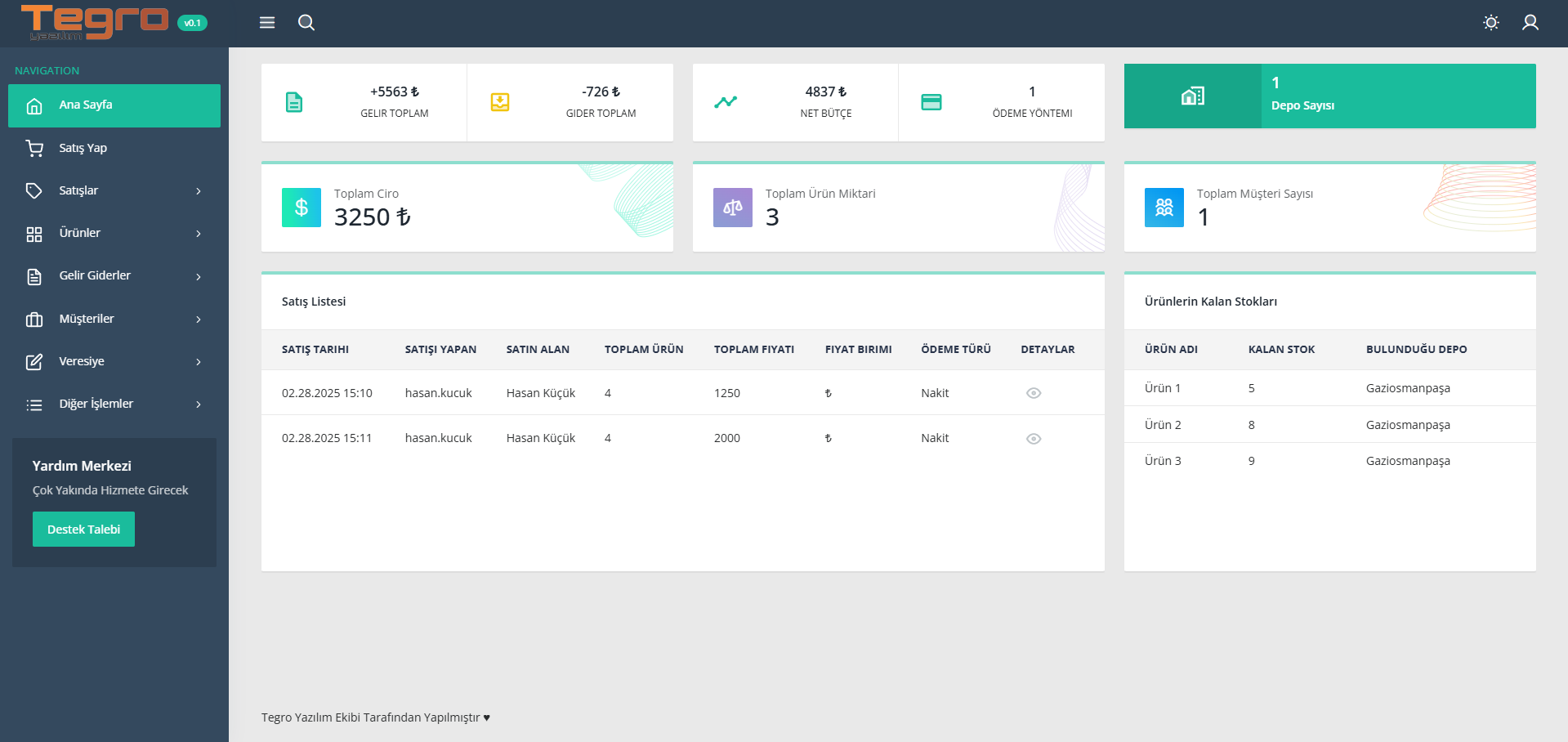The height and width of the screenshot is (742, 1568).
Task: Click the Satış Listesi title
Action: [x=314, y=302]
